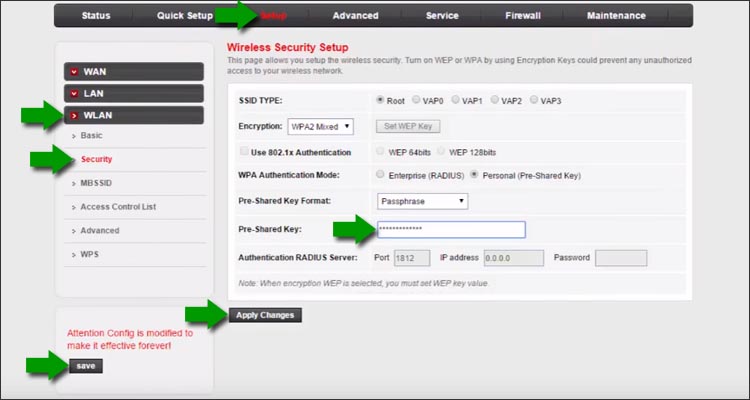Open the WPS sidebar page
The width and height of the screenshot is (750, 400).
[x=90, y=255]
